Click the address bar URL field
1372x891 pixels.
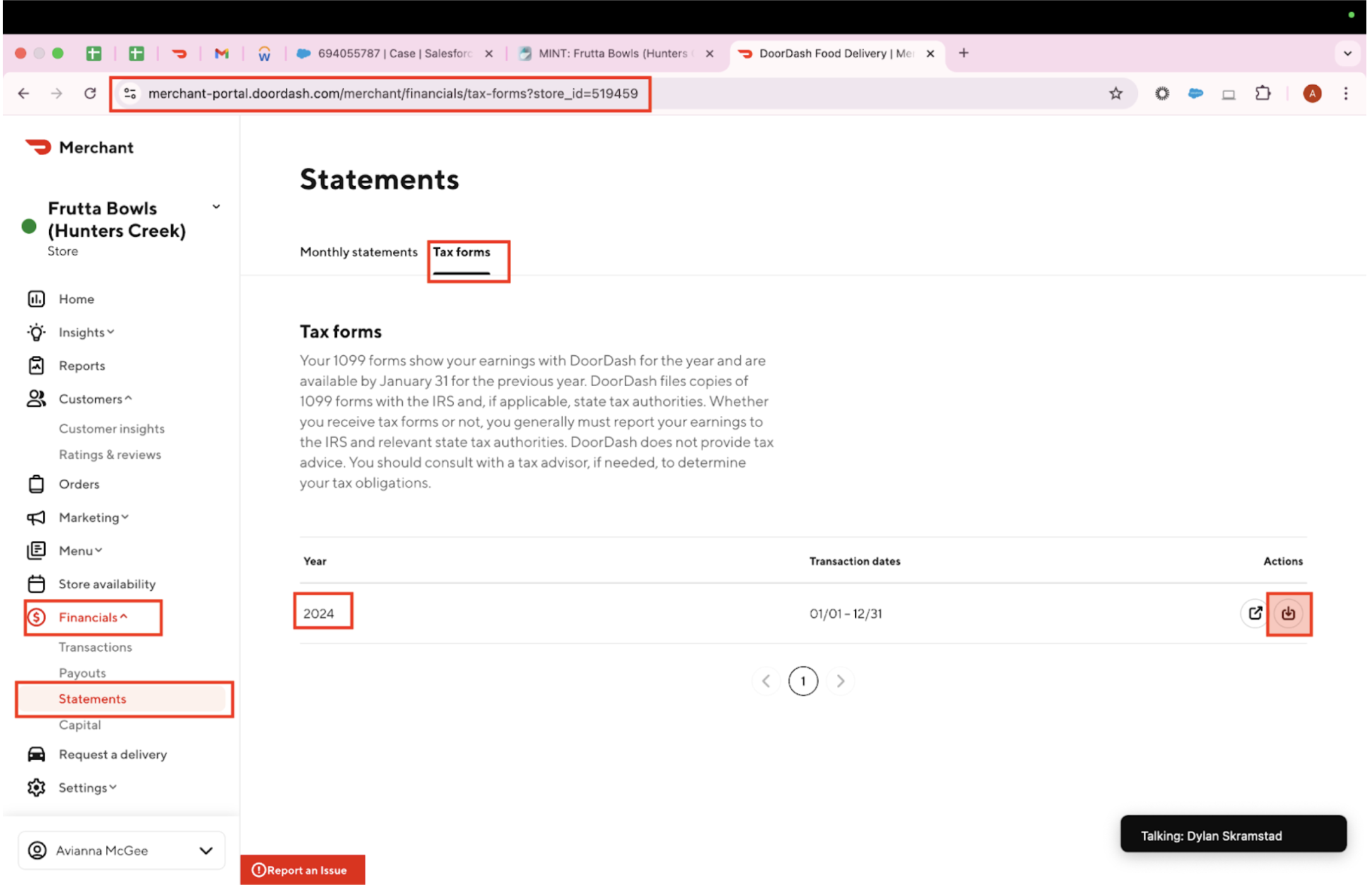coord(392,93)
